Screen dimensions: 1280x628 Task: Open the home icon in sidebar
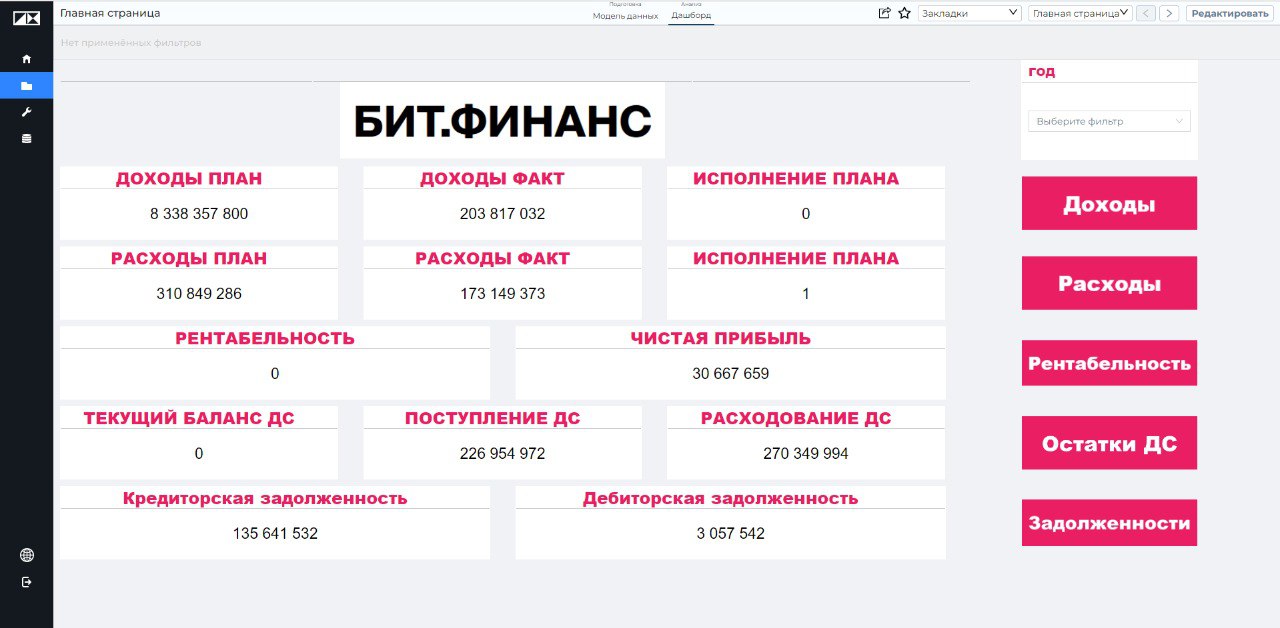26,59
